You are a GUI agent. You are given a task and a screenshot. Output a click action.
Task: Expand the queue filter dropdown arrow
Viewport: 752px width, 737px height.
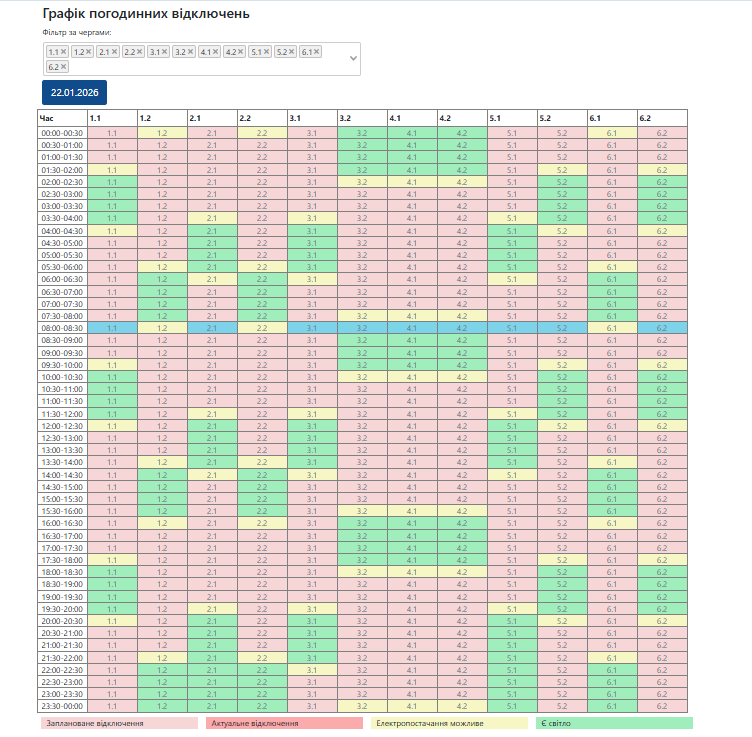pyautogui.click(x=352, y=59)
